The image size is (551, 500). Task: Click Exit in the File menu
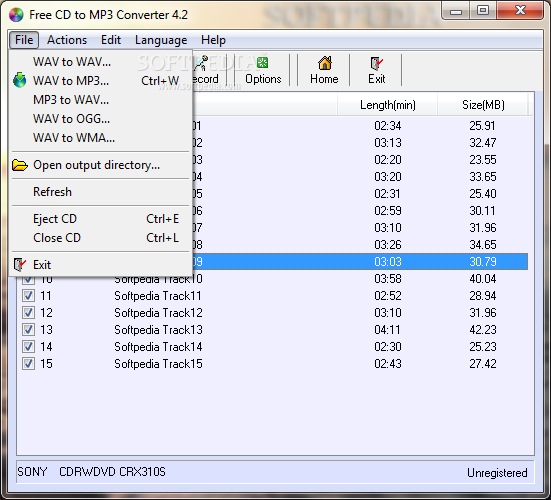[x=101, y=265]
